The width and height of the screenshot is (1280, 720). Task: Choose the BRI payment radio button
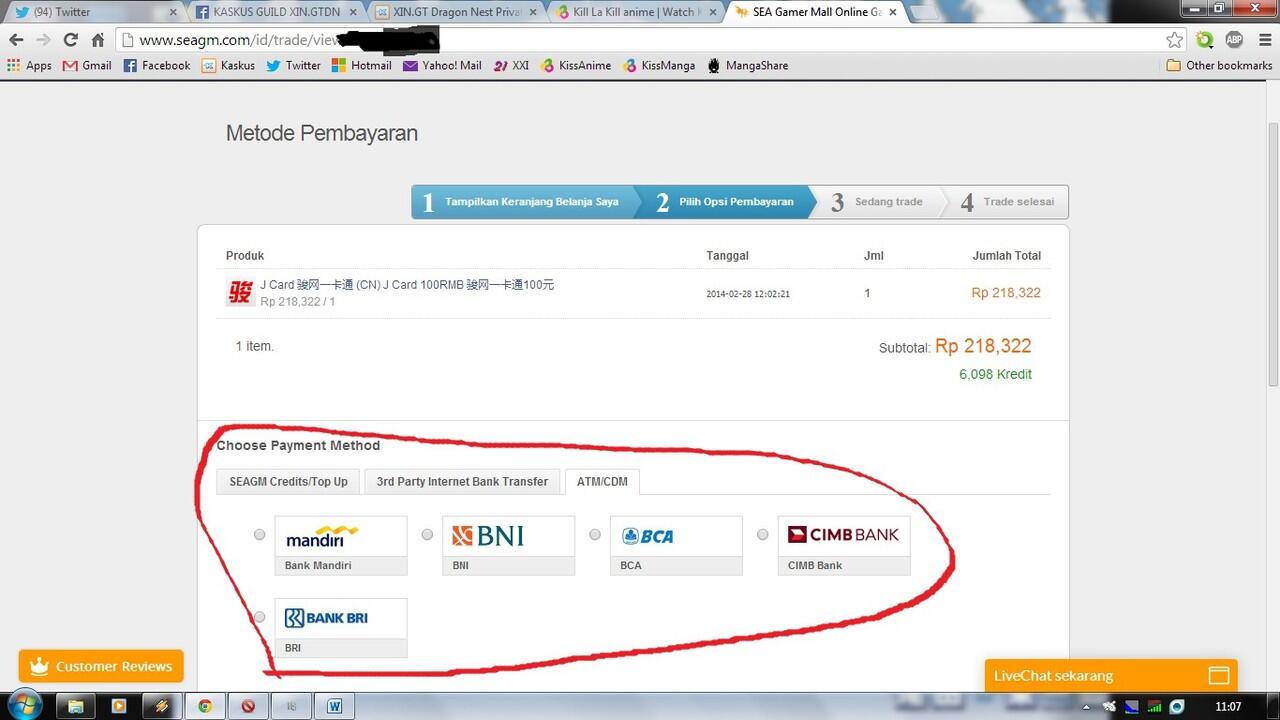pyautogui.click(x=259, y=617)
